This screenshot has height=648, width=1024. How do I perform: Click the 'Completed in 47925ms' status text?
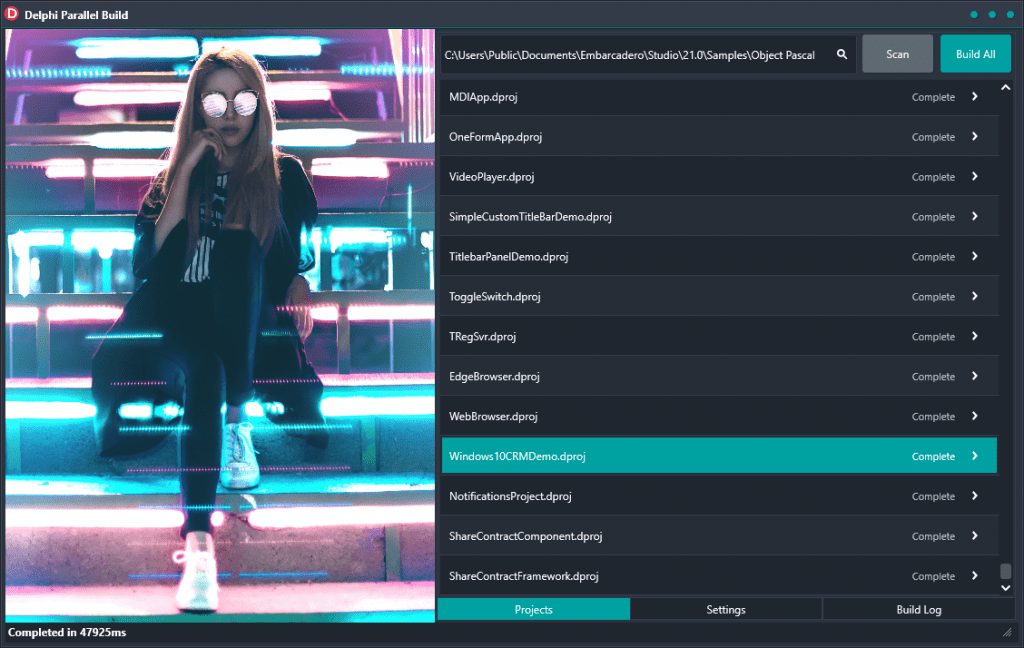(x=67, y=632)
